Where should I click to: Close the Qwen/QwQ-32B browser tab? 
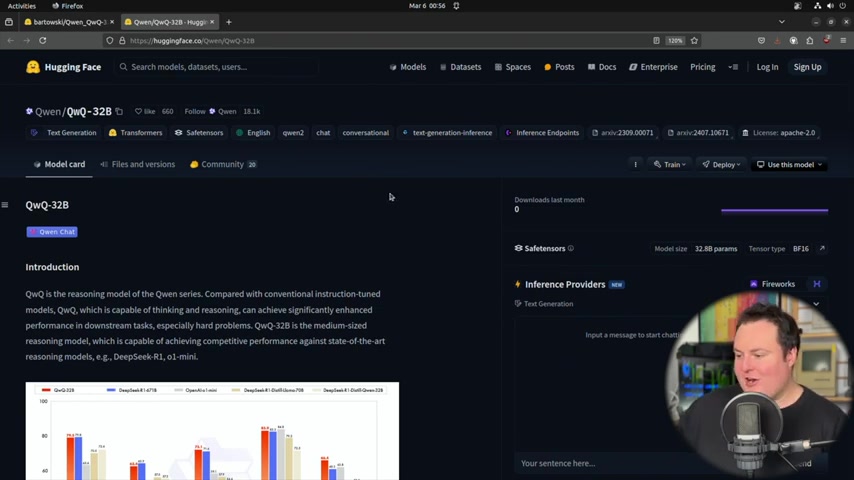pos(212,22)
